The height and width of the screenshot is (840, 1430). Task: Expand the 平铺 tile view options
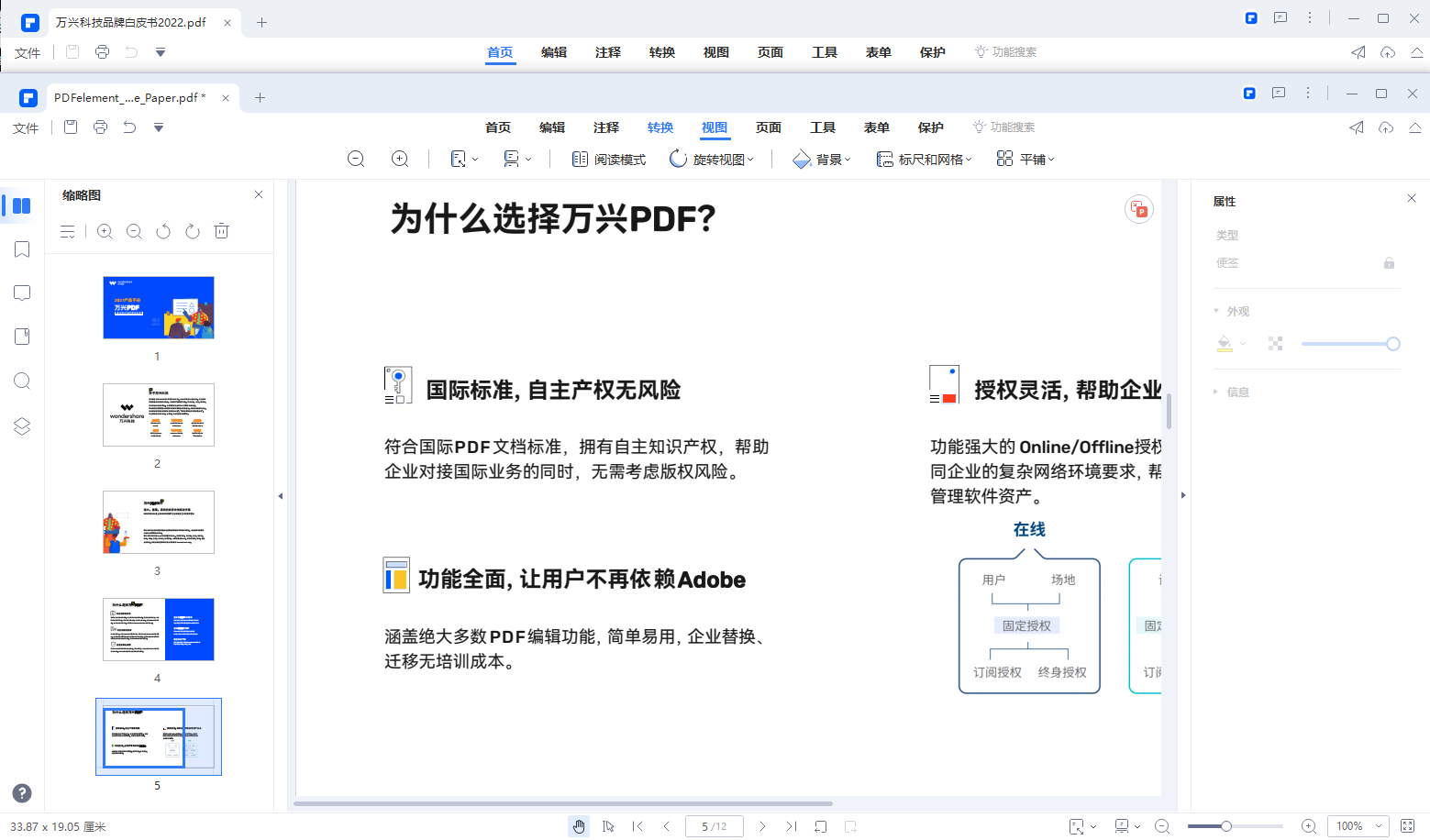point(1025,159)
